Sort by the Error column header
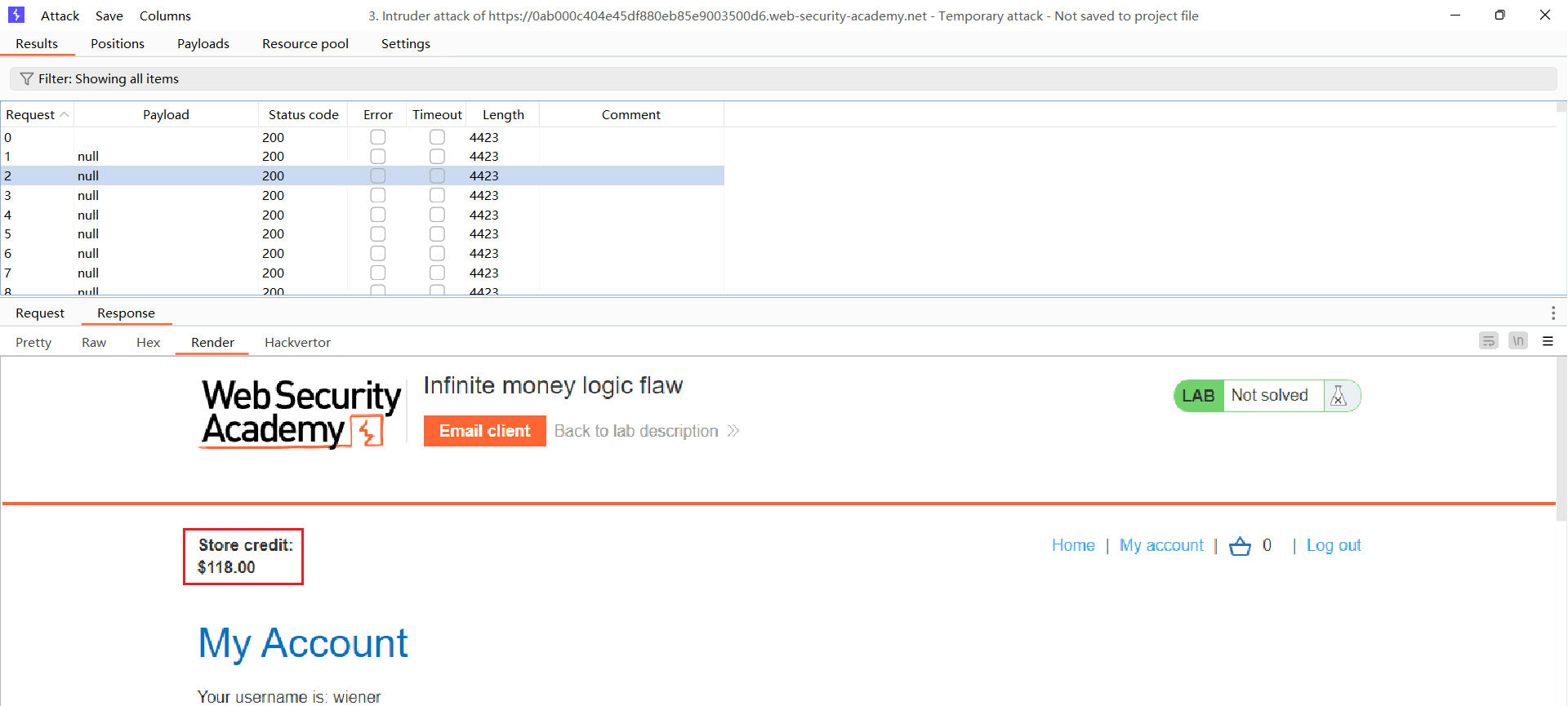Image resolution: width=1568 pixels, height=706 pixels. (378, 114)
